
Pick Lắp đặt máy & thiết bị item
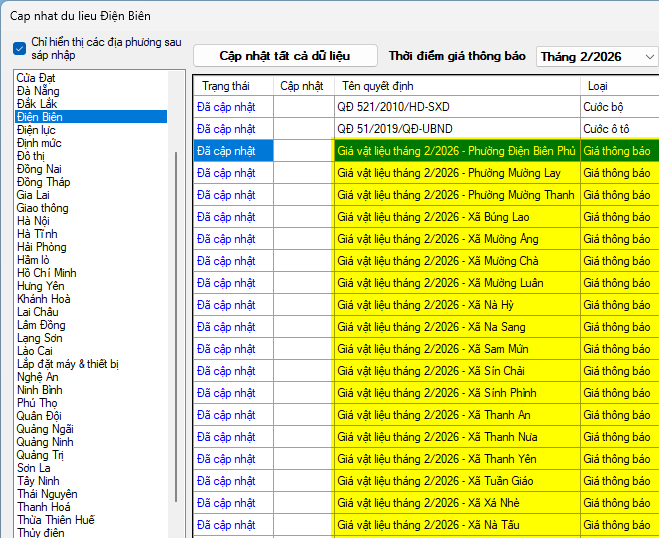pos(67,363)
